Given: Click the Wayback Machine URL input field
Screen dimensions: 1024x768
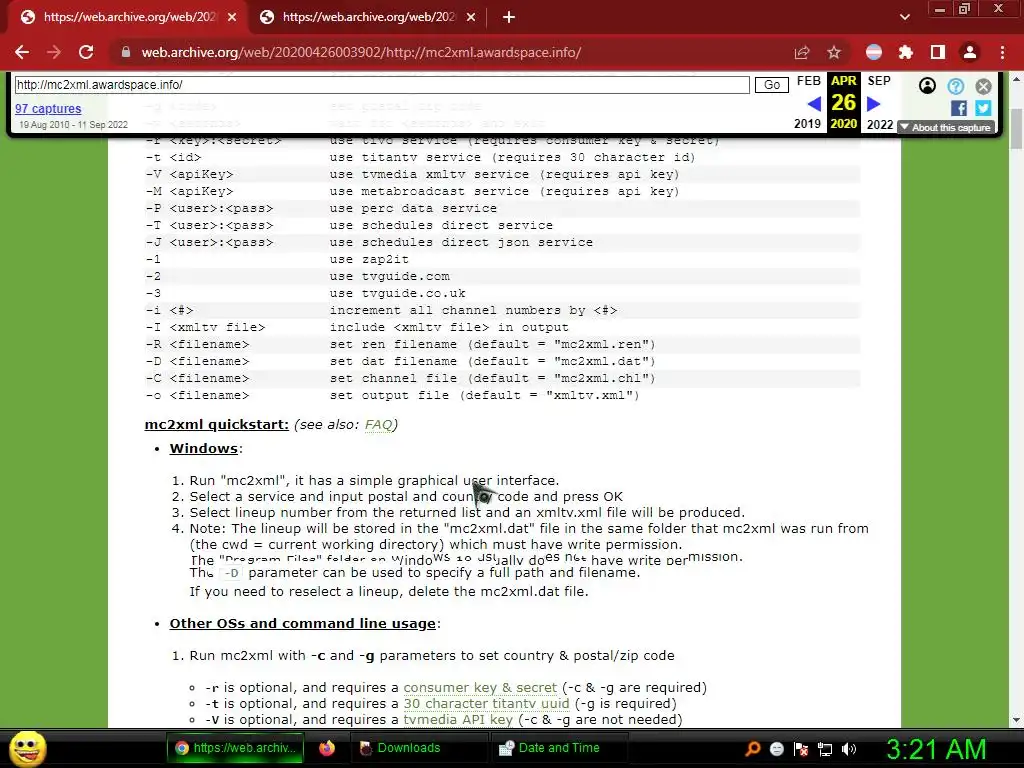Looking at the screenshot, I should point(382,85).
